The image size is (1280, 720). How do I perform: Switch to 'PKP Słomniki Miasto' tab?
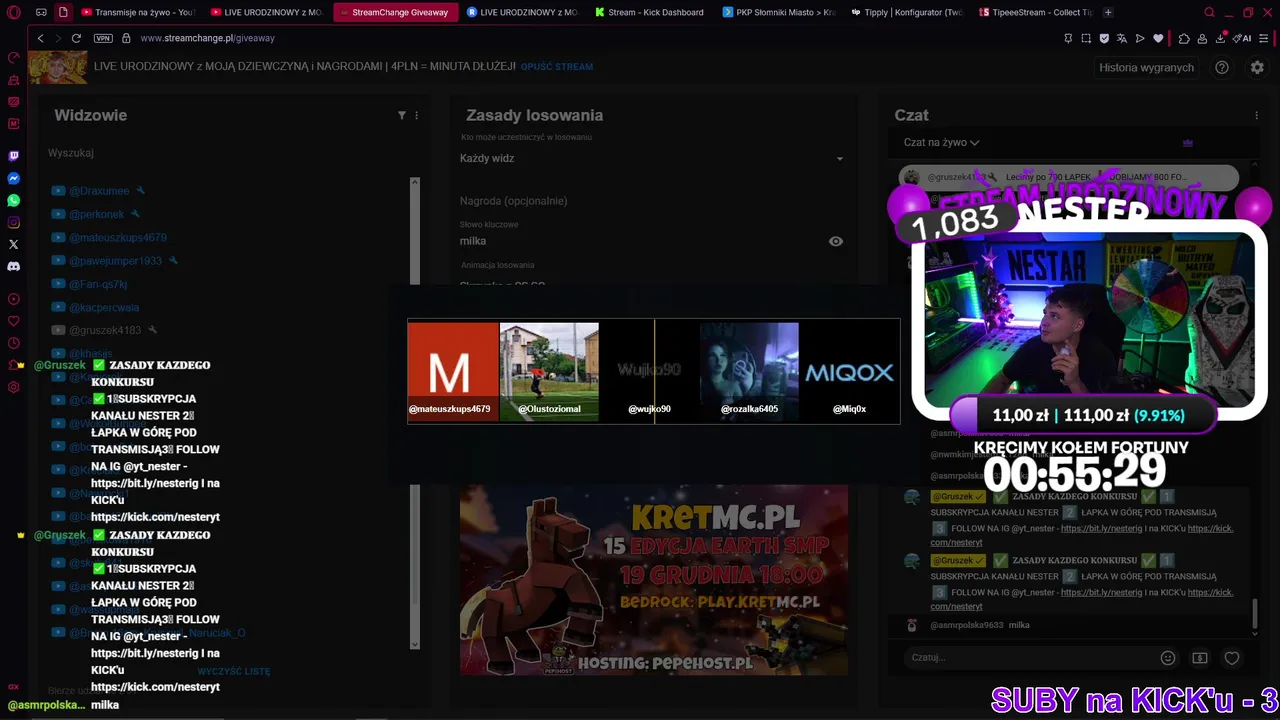(x=778, y=12)
